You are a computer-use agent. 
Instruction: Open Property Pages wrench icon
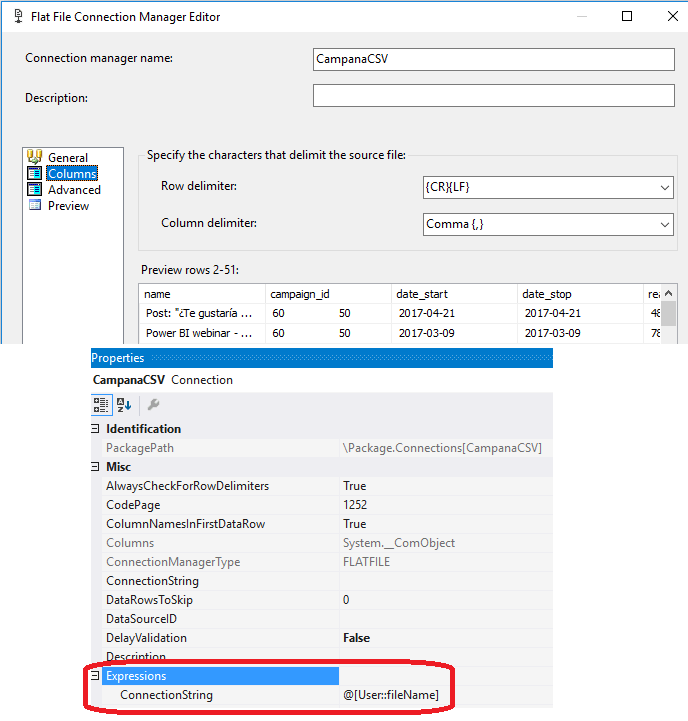154,404
